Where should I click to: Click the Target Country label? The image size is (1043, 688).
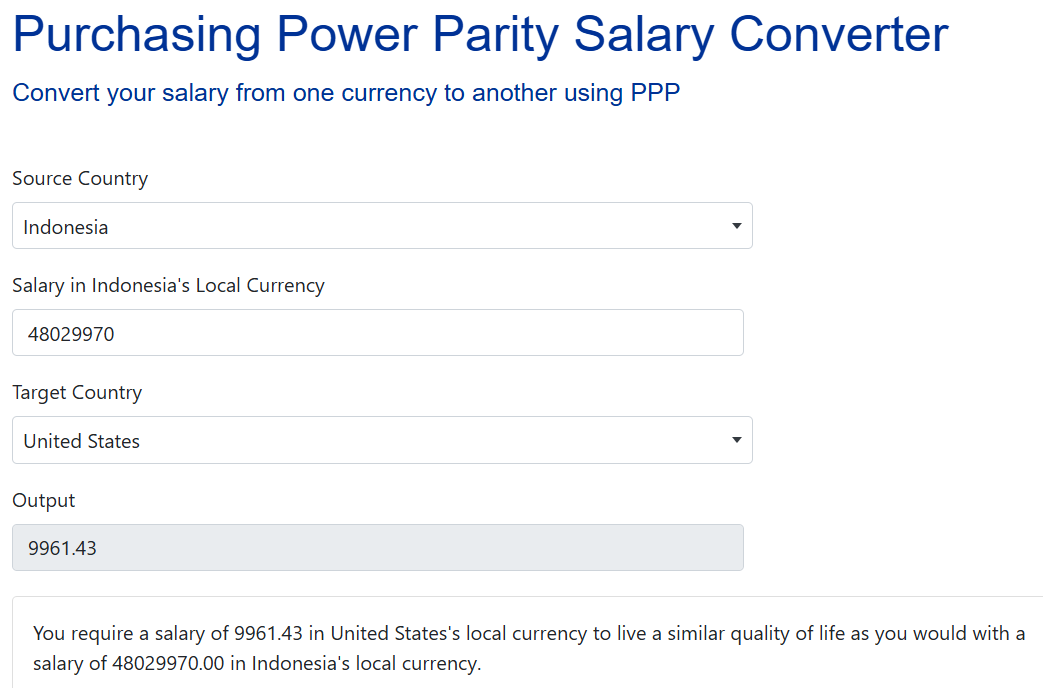coord(77,393)
